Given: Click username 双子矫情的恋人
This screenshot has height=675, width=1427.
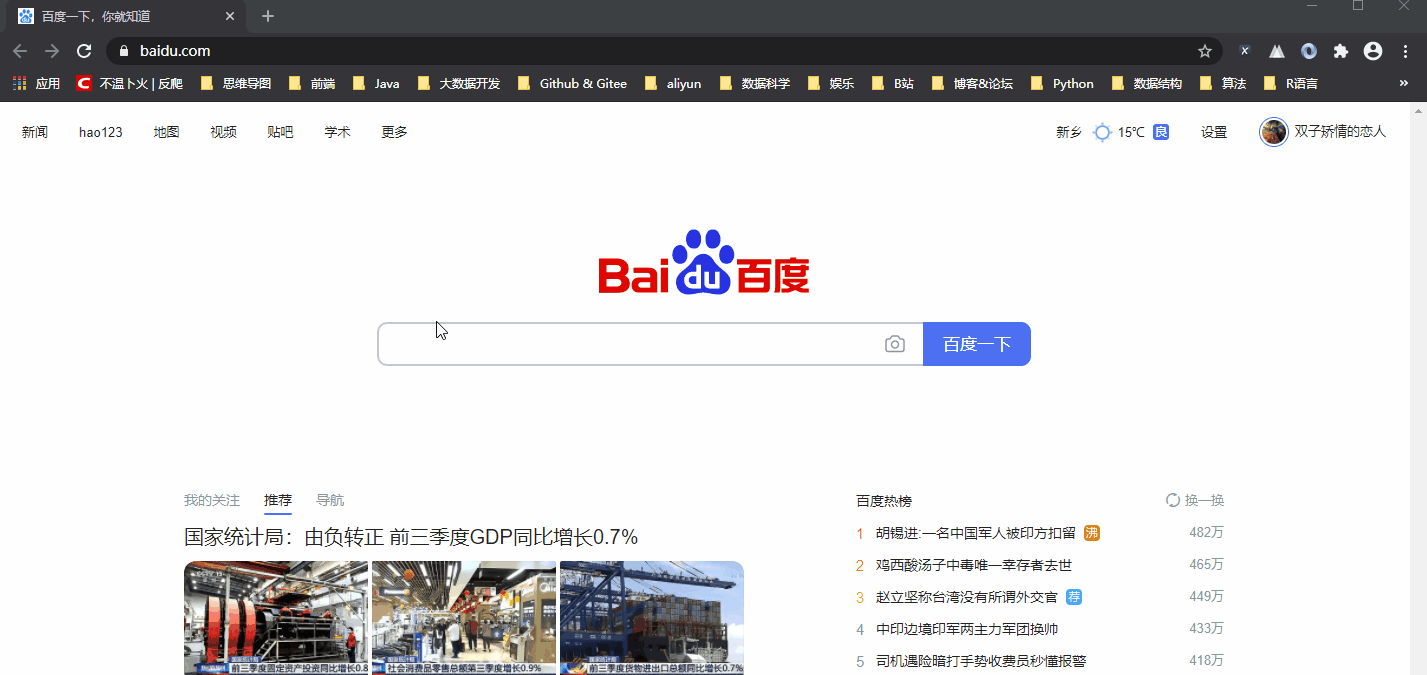Looking at the screenshot, I should pos(1340,131).
